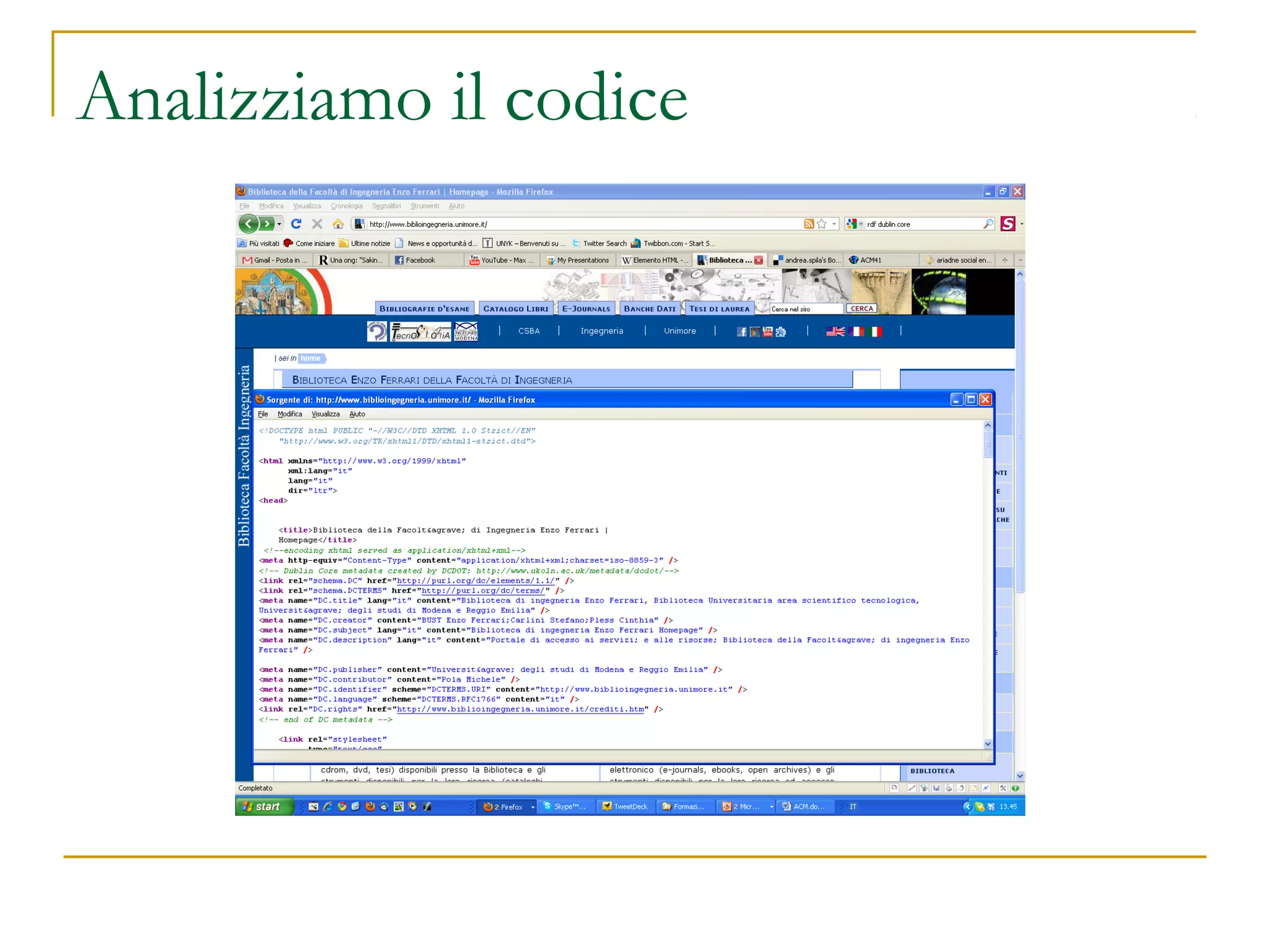Click the site's YouTube icon
The image size is (1270, 952).
pyautogui.click(x=768, y=332)
